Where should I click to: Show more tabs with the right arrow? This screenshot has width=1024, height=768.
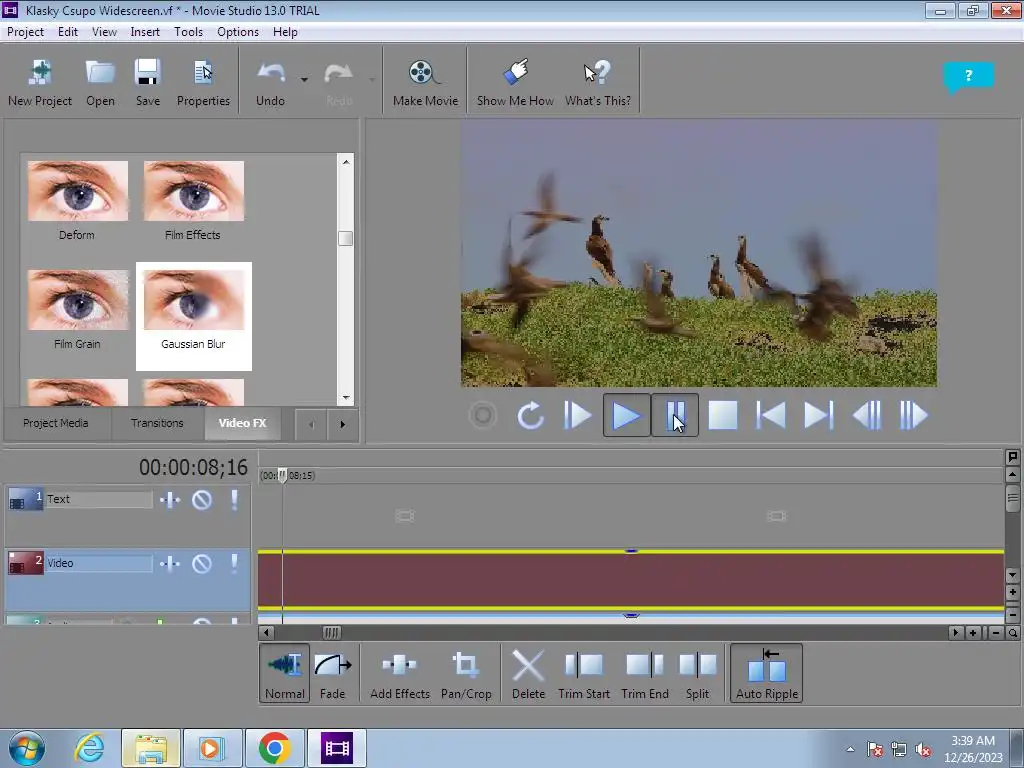point(342,424)
